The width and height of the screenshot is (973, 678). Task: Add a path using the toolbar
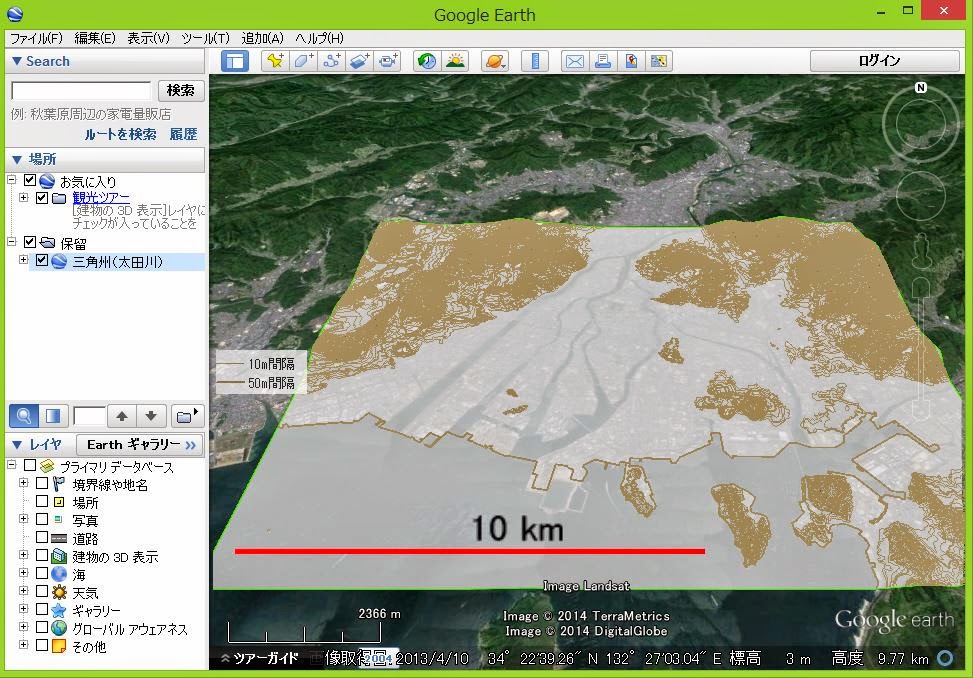coord(332,61)
